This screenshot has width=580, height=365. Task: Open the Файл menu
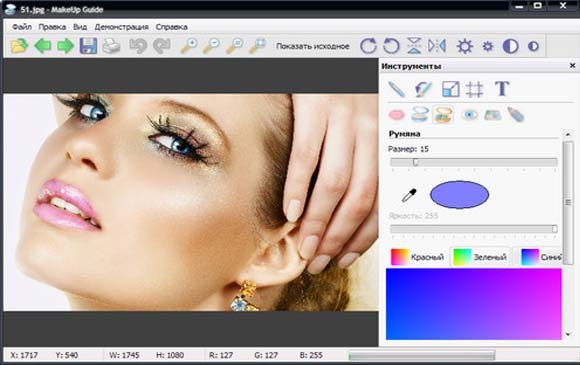[x=22, y=27]
